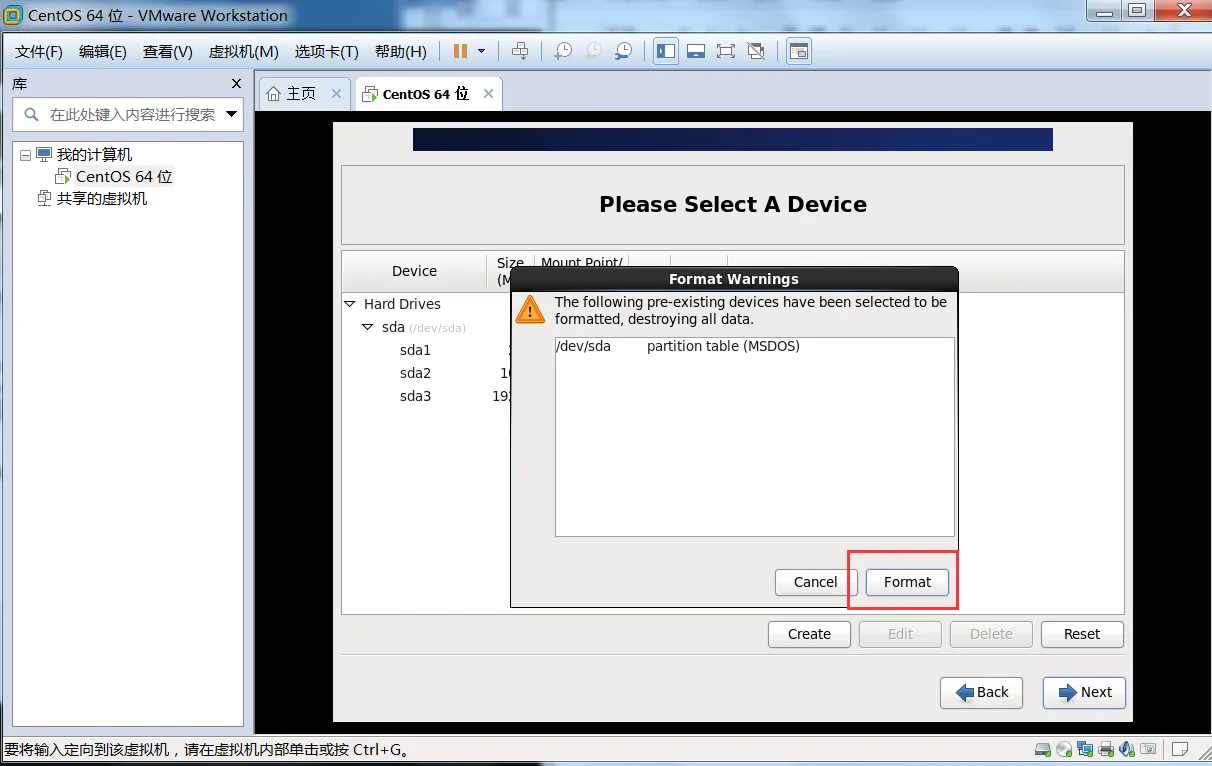
Task: Click the CD/DVD drive status bar icon
Action: click(1064, 749)
